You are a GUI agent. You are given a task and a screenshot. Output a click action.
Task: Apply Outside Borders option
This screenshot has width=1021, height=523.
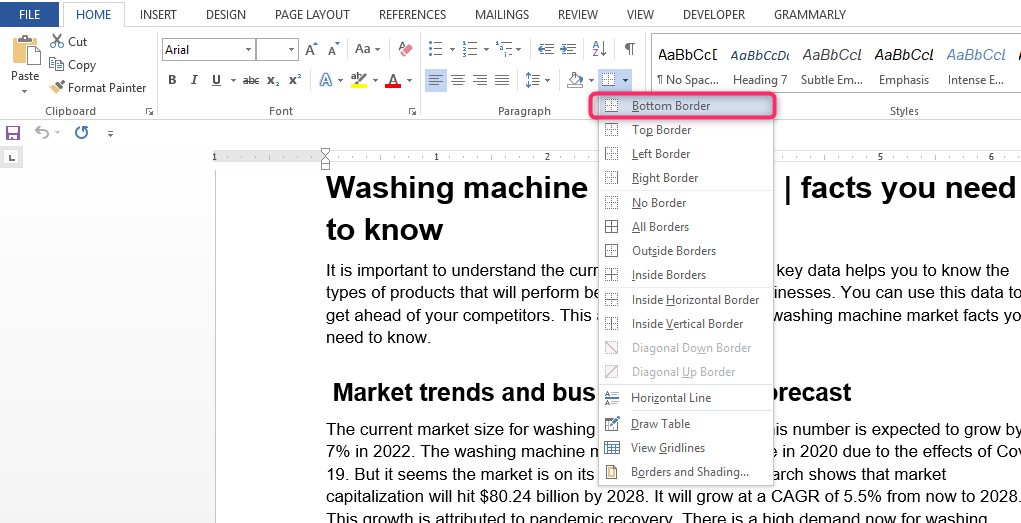point(686,251)
